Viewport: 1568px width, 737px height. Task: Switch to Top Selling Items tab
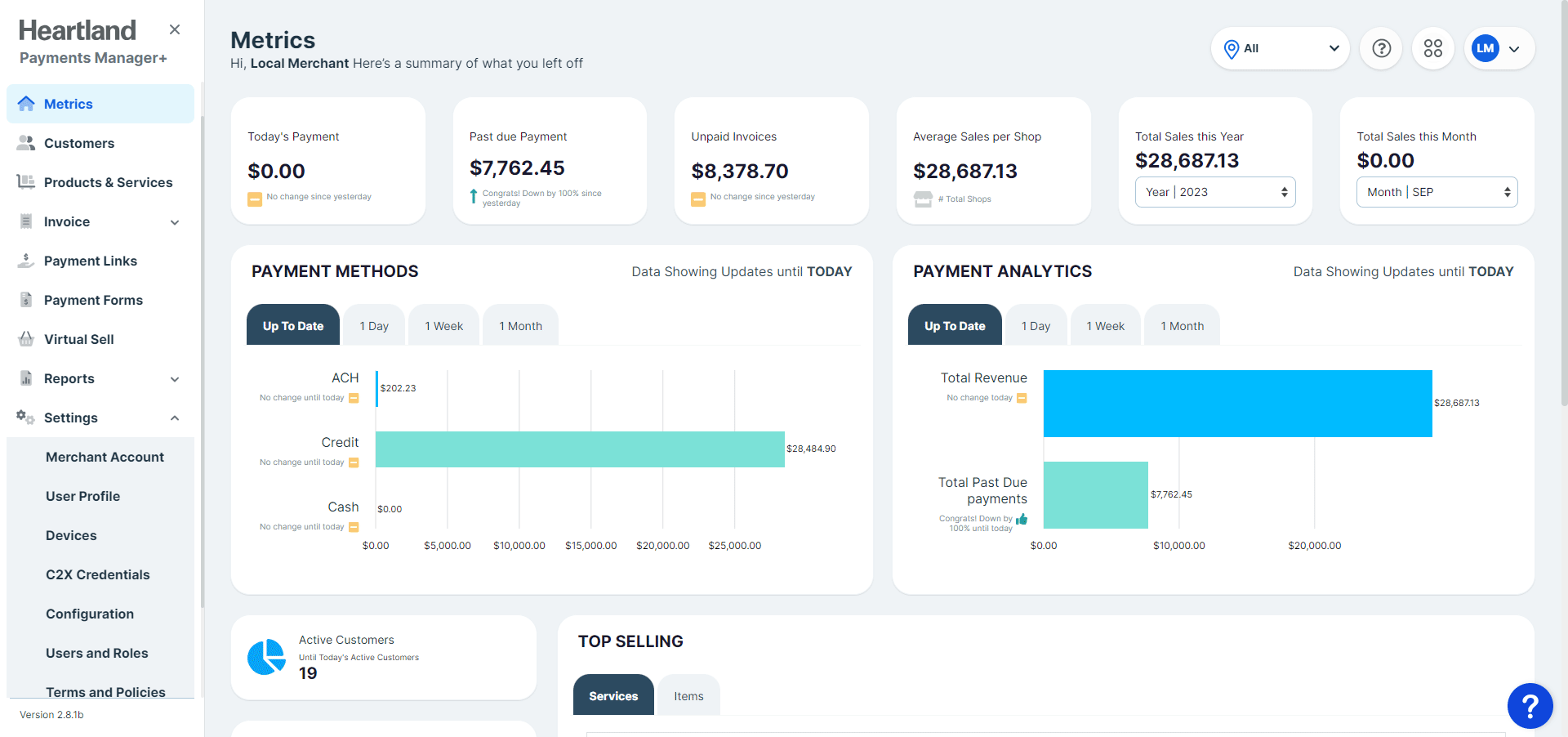point(688,695)
